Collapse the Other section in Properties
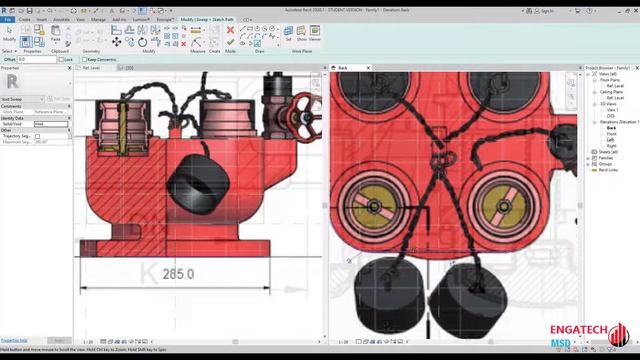The image size is (640, 360). coord(69,130)
